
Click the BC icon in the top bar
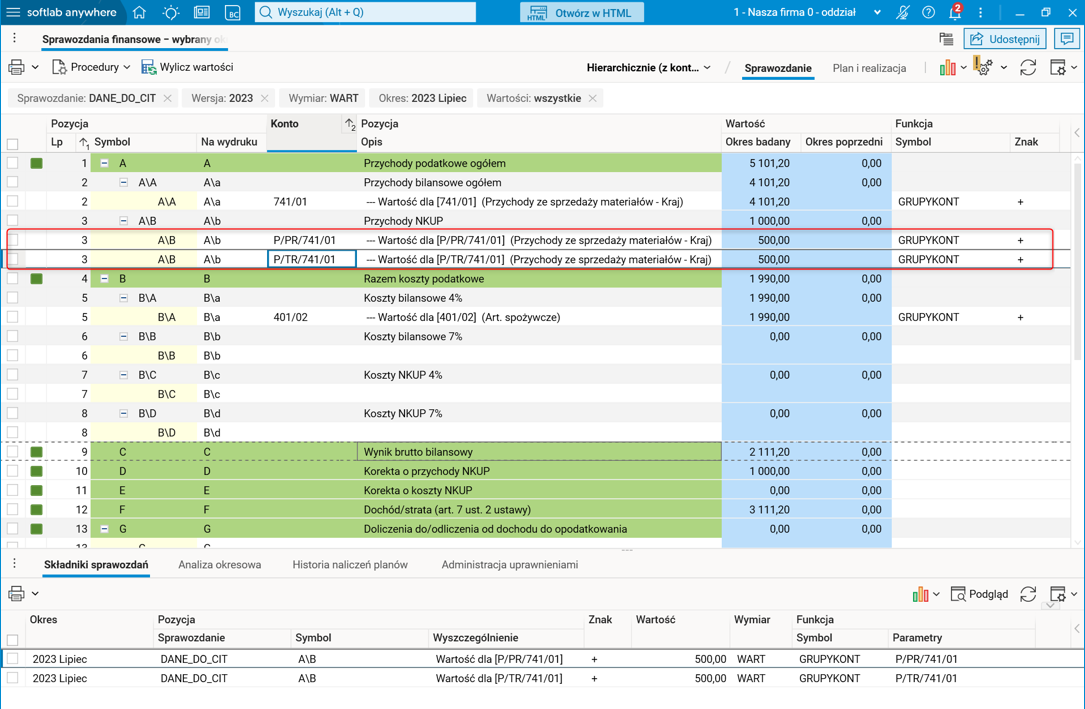(234, 13)
